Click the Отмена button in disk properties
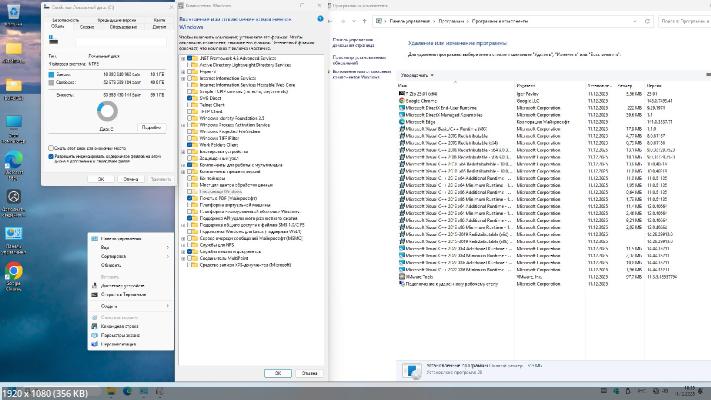This screenshot has width=711, height=400. coord(130,178)
